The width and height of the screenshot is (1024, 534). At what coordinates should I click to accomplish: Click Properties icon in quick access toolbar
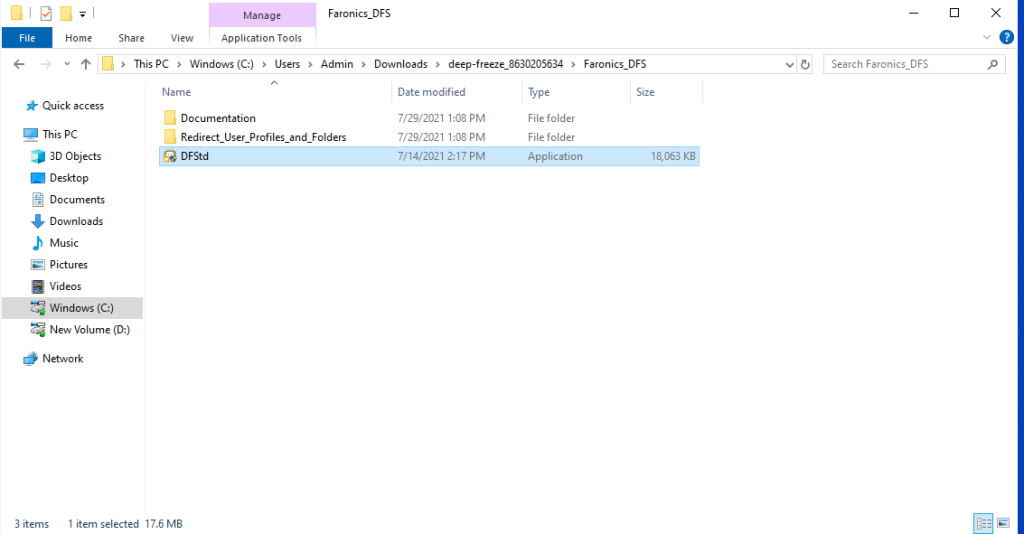pyautogui.click(x=45, y=13)
